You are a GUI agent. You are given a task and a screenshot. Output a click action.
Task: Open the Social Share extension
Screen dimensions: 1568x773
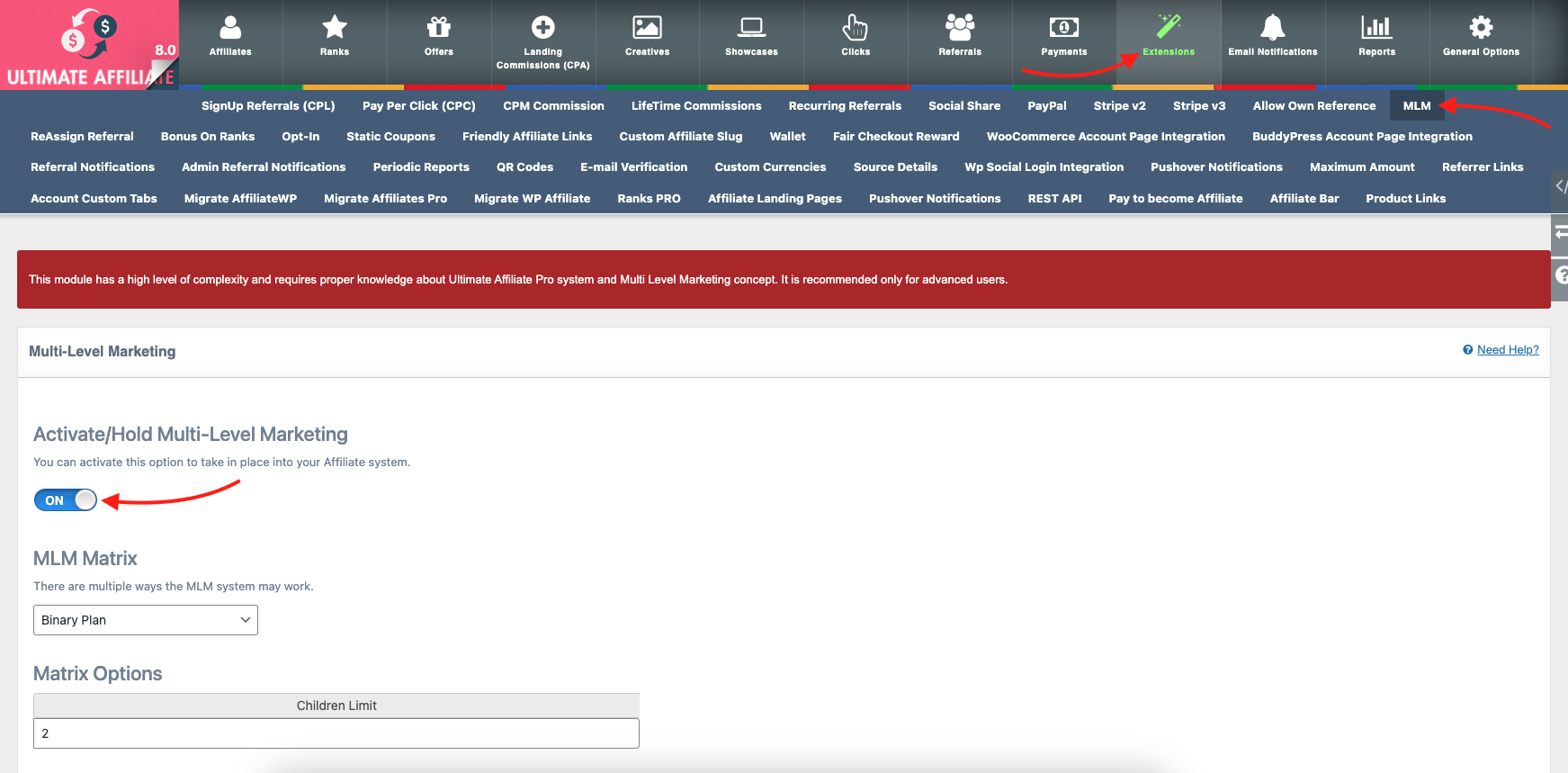pyautogui.click(x=964, y=106)
